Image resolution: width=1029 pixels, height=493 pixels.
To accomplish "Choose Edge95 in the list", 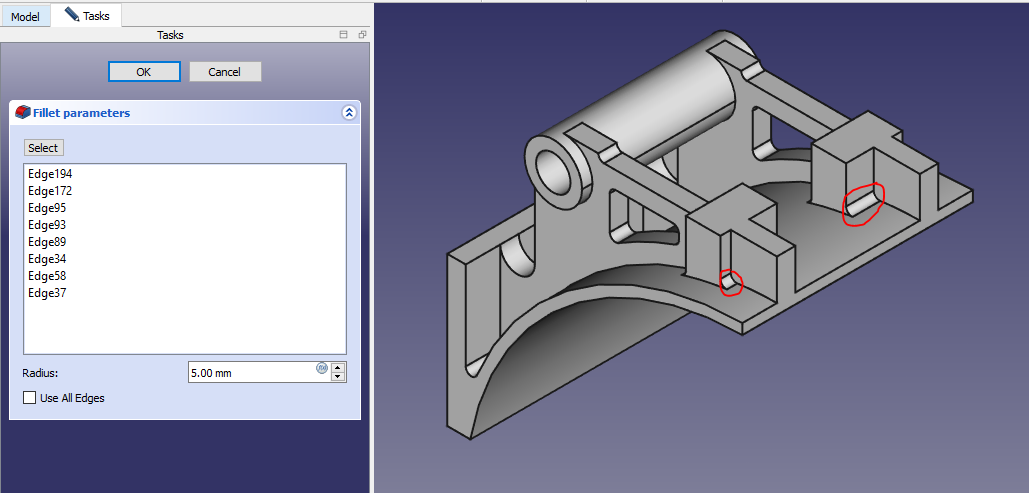I will (x=47, y=208).
